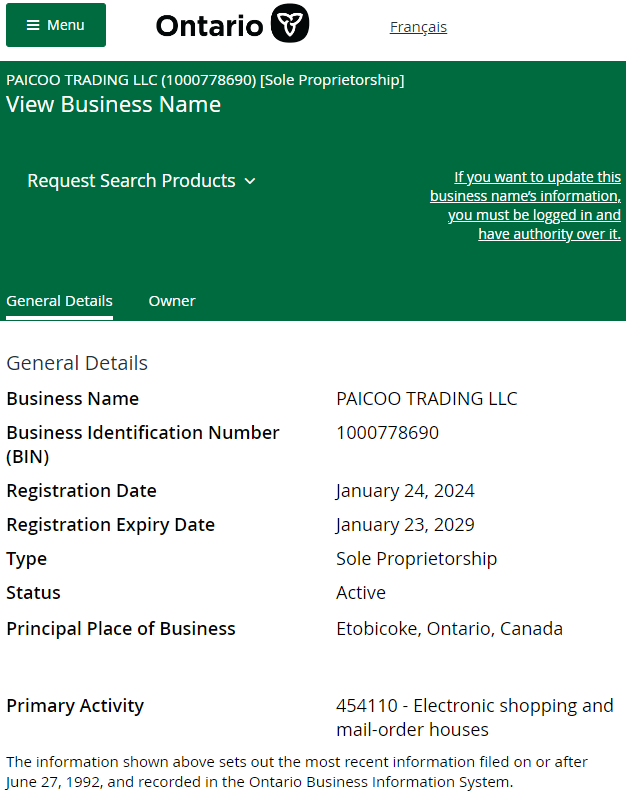Click the View Business Name page heading
Screen dimensions: 626x808
coord(113,105)
